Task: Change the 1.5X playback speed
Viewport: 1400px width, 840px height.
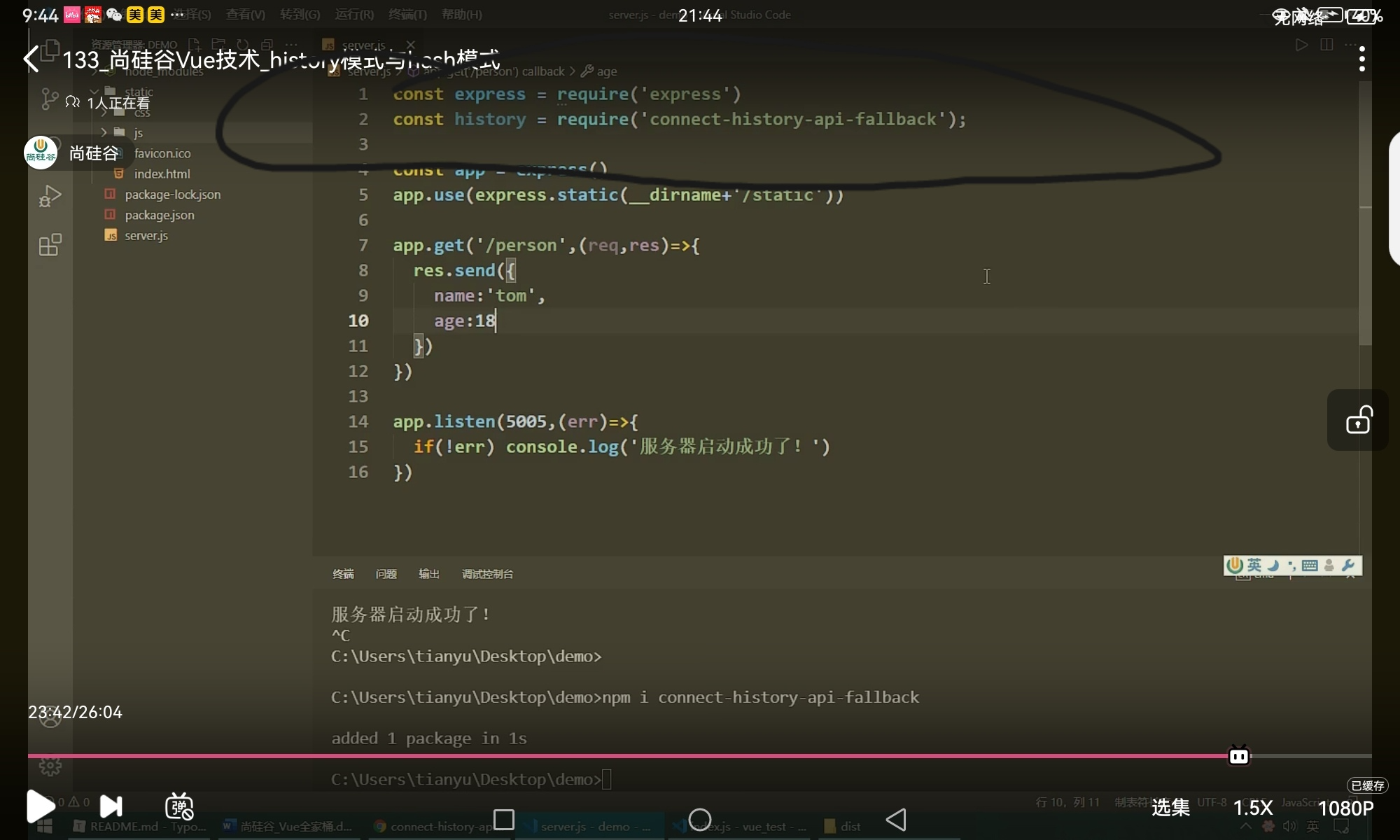Action: pyautogui.click(x=1252, y=808)
